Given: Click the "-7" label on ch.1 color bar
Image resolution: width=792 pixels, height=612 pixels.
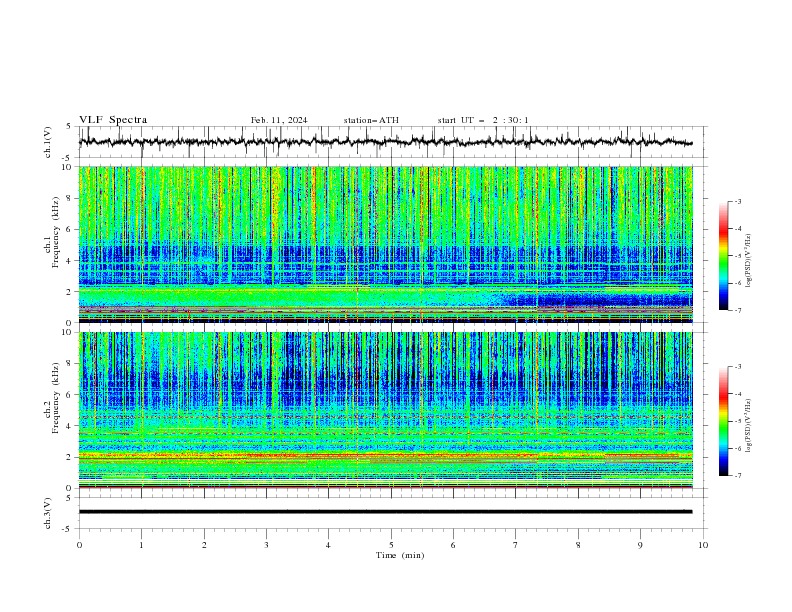Looking at the screenshot, I should pyautogui.click(x=738, y=310).
